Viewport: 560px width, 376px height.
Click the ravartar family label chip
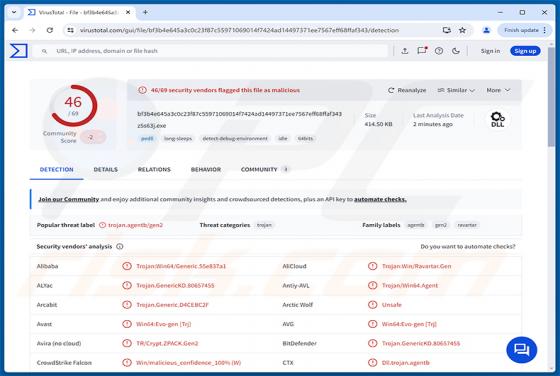point(467,225)
